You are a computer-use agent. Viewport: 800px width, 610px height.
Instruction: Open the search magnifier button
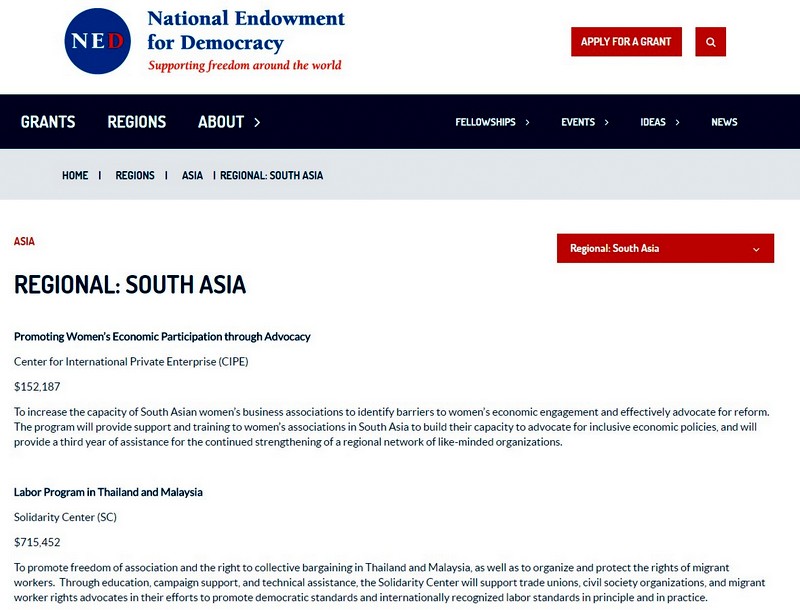tap(710, 42)
